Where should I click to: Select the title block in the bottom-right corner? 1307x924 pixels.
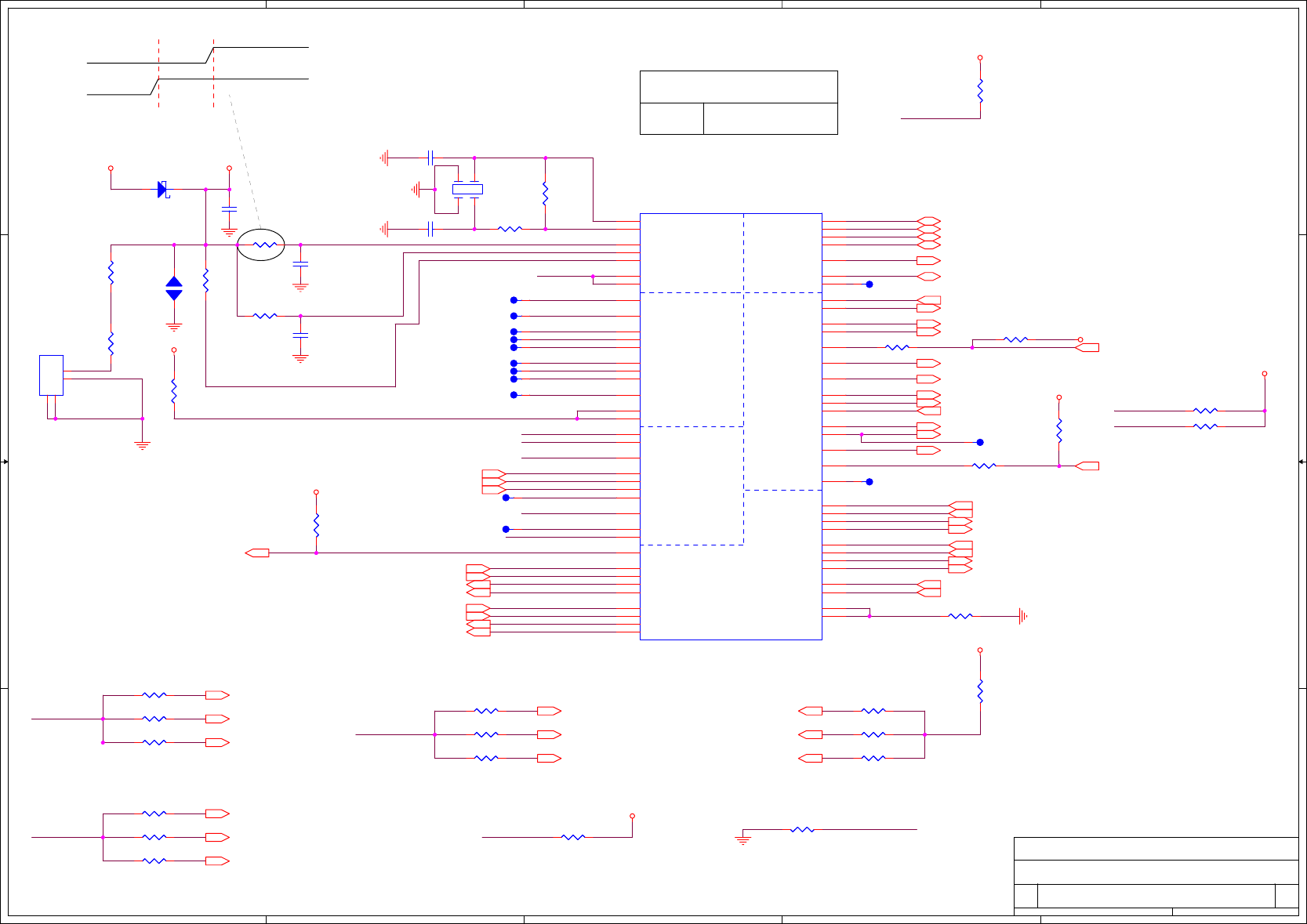pyautogui.click(x=1156, y=875)
